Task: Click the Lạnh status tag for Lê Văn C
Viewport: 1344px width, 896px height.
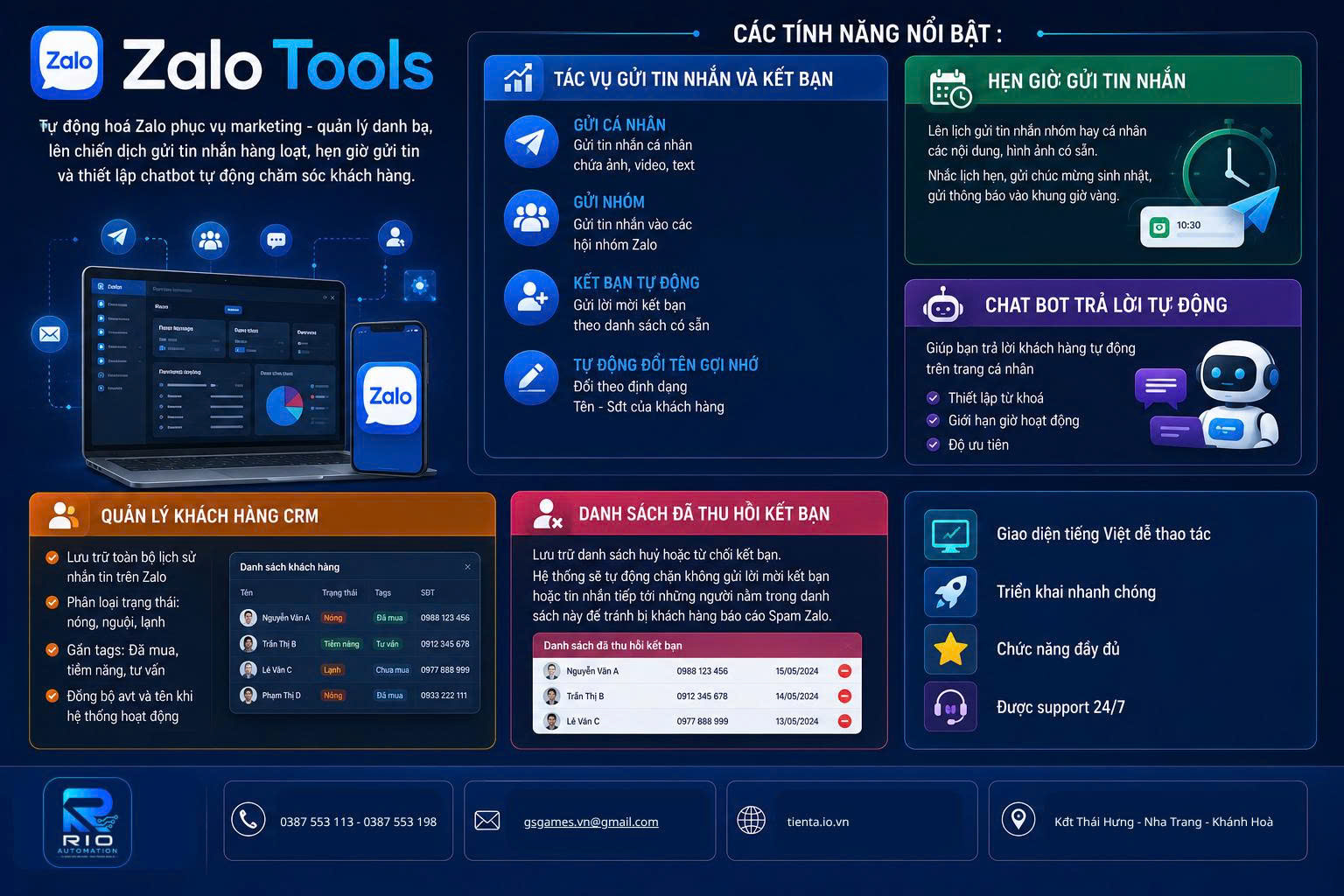Action: point(332,670)
